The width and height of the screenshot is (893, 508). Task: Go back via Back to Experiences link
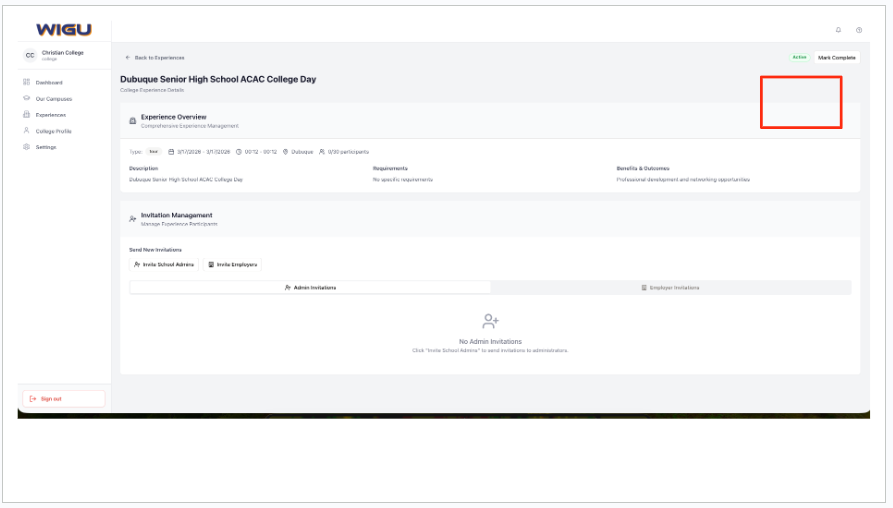[155, 57]
